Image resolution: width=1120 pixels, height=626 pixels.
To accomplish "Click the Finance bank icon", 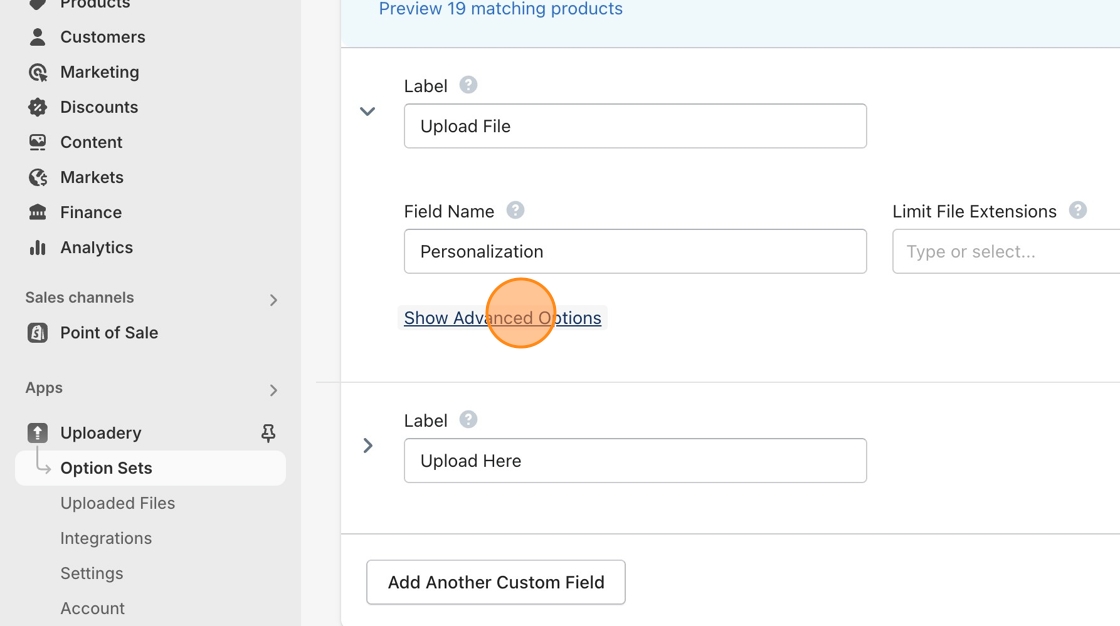I will pos(38,212).
